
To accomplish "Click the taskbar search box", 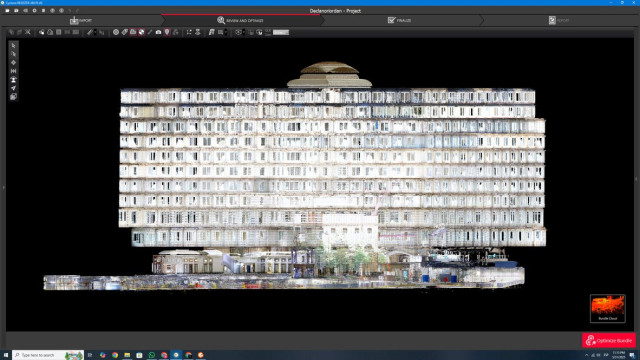I will [x=48, y=355].
